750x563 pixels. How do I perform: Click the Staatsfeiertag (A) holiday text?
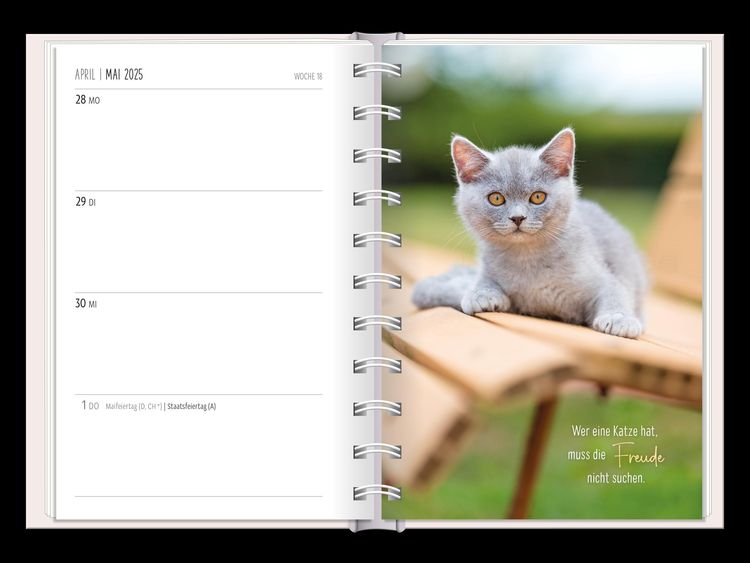[192, 406]
